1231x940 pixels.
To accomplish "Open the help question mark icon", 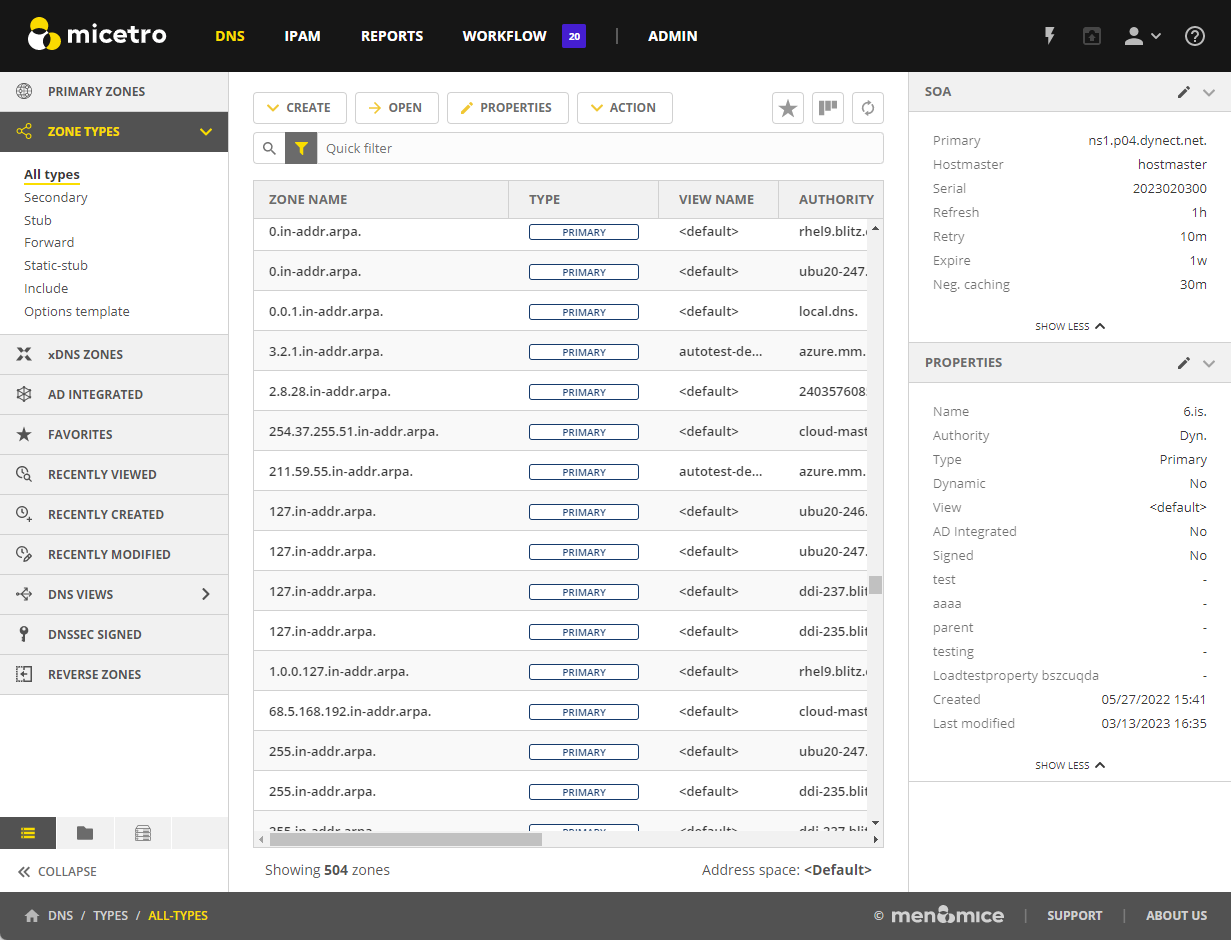I will point(1195,36).
